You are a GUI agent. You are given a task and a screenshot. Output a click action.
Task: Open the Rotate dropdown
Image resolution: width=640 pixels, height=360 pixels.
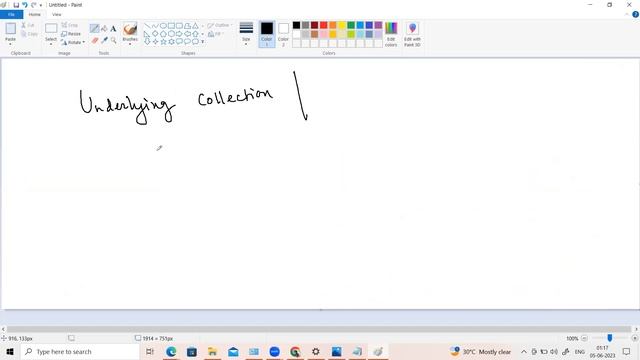[x=73, y=42]
